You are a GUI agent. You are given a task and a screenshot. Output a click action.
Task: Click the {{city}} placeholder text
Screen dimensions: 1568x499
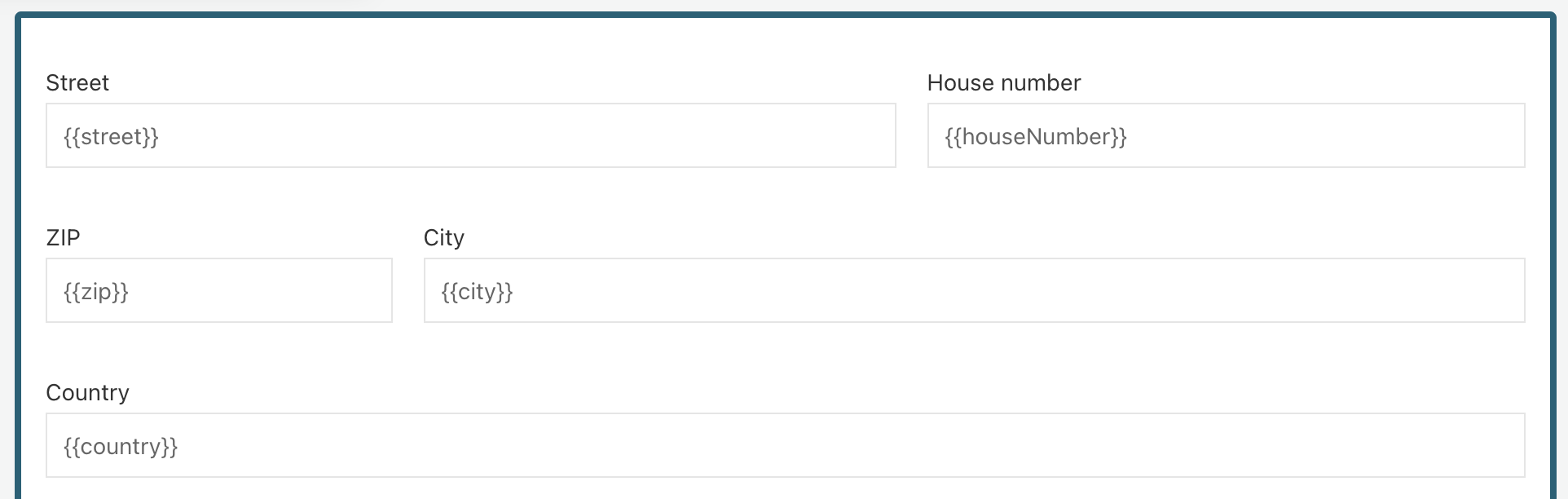[x=477, y=291]
